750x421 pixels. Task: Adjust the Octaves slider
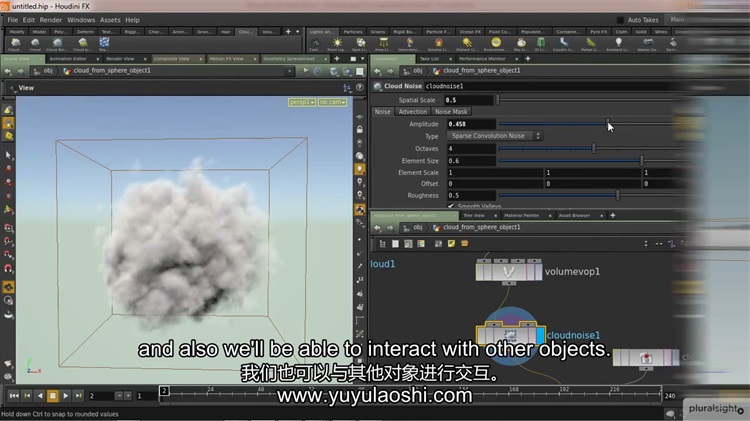594,148
